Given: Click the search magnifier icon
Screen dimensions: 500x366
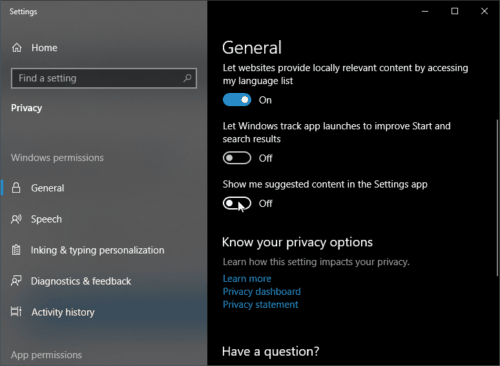Looking at the screenshot, I should pos(187,78).
